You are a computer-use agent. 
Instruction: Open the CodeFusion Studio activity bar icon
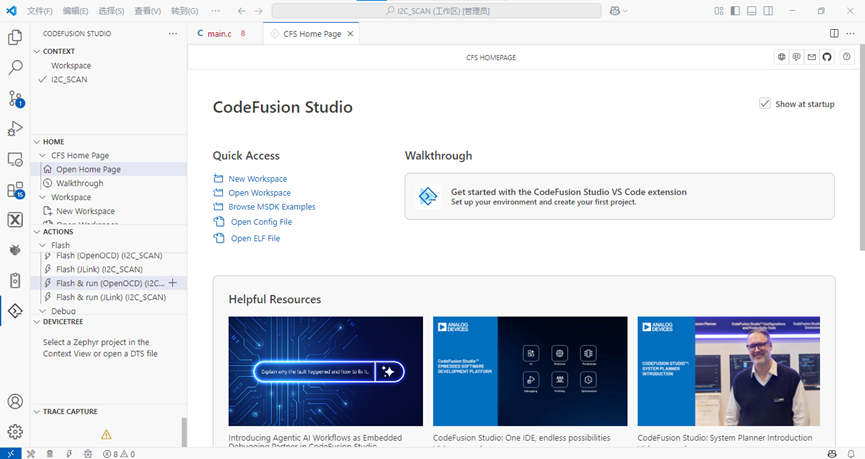click(x=15, y=311)
